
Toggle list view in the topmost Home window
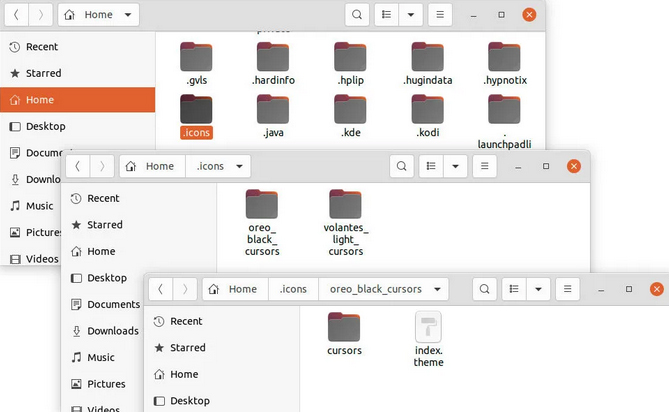pos(386,15)
